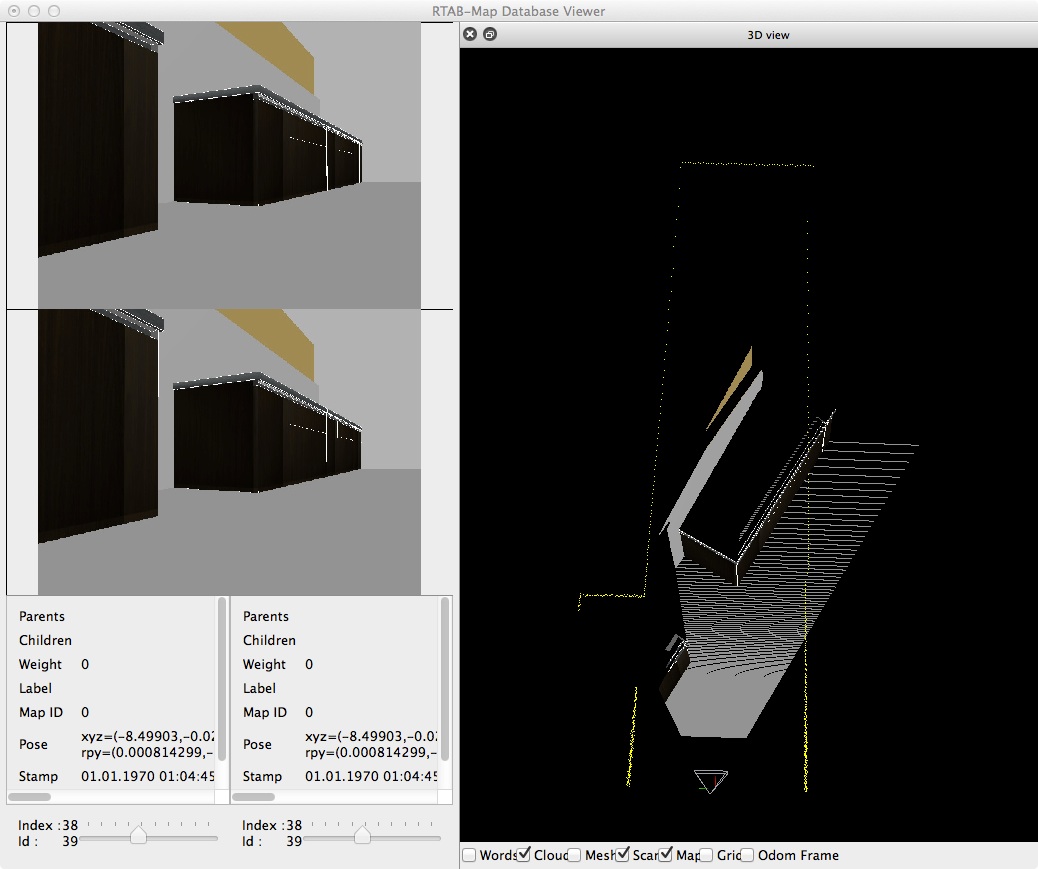1038x869 pixels.
Task: Zoom the RTAB-Map Database Viewer window
Action: point(54,11)
